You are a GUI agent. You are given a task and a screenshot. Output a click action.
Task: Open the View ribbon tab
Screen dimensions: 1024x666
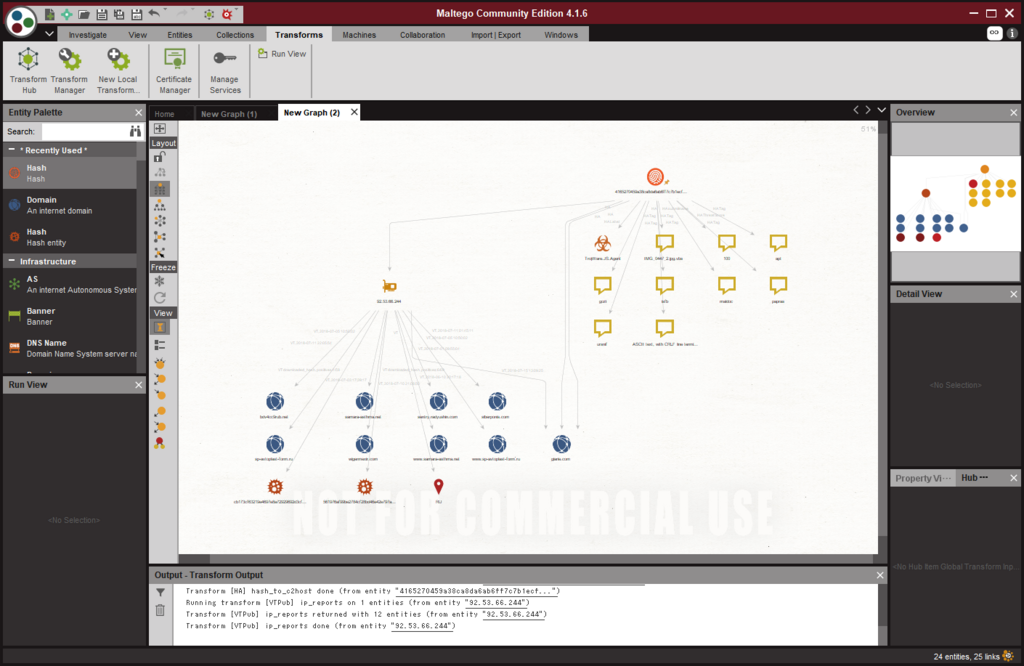coord(137,35)
